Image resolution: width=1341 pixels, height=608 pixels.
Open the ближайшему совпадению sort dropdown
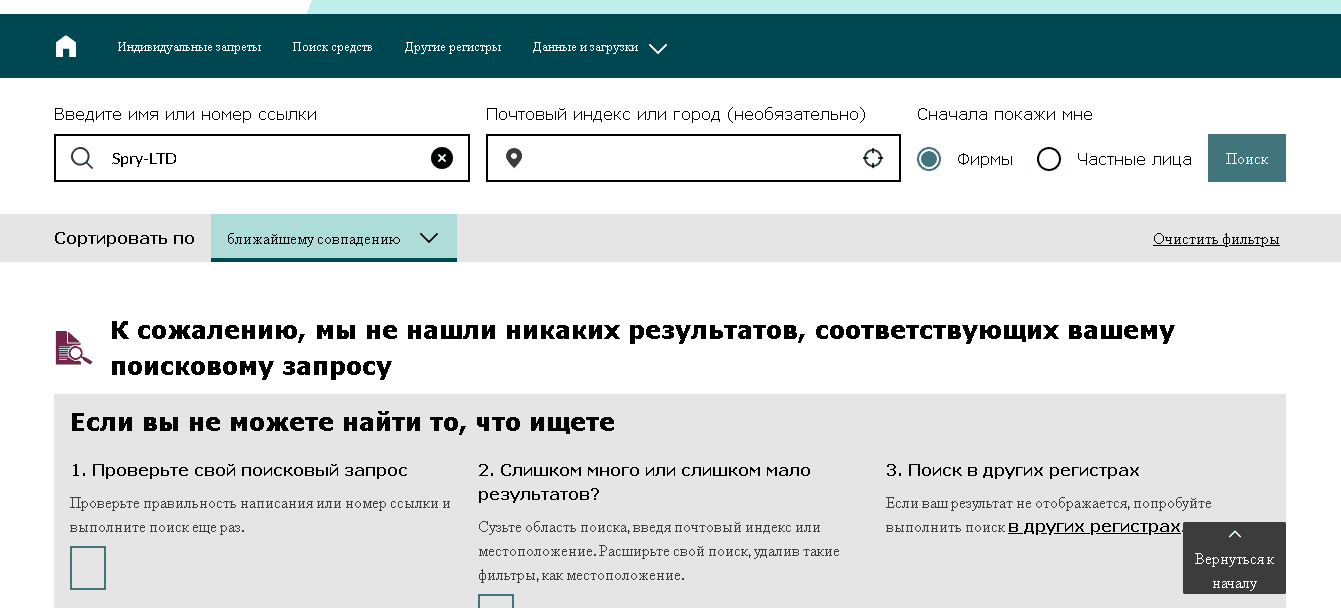(x=334, y=239)
